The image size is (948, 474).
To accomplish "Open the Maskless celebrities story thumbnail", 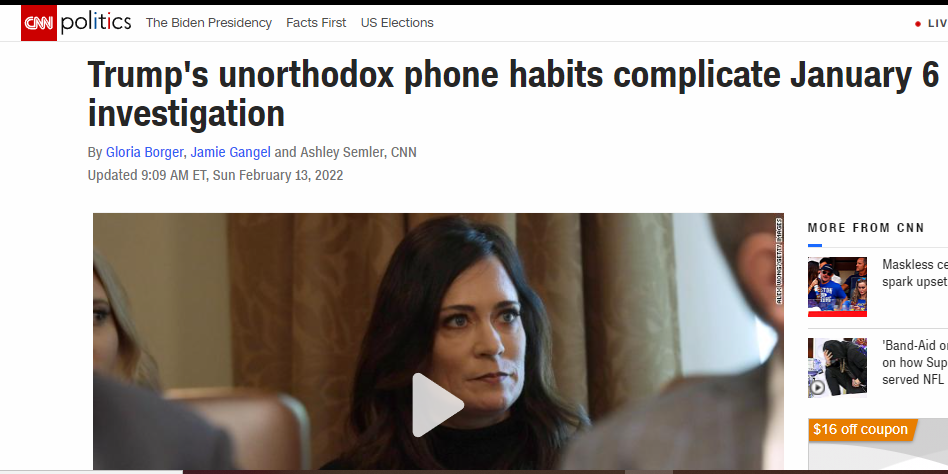I will 837,287.
